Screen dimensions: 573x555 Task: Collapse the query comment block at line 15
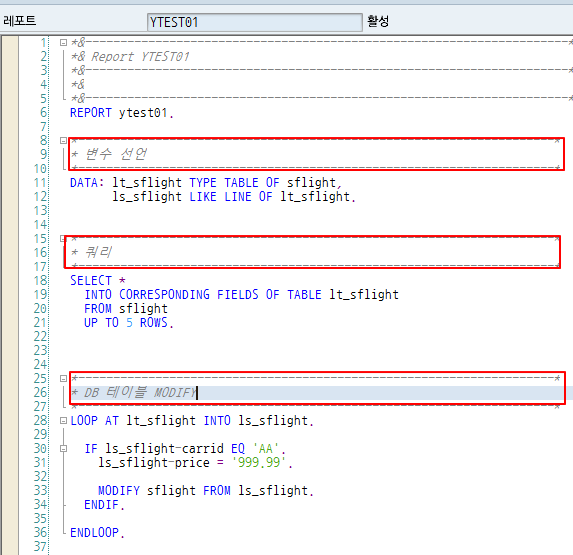pyautogui.click(x=62, y=239)
